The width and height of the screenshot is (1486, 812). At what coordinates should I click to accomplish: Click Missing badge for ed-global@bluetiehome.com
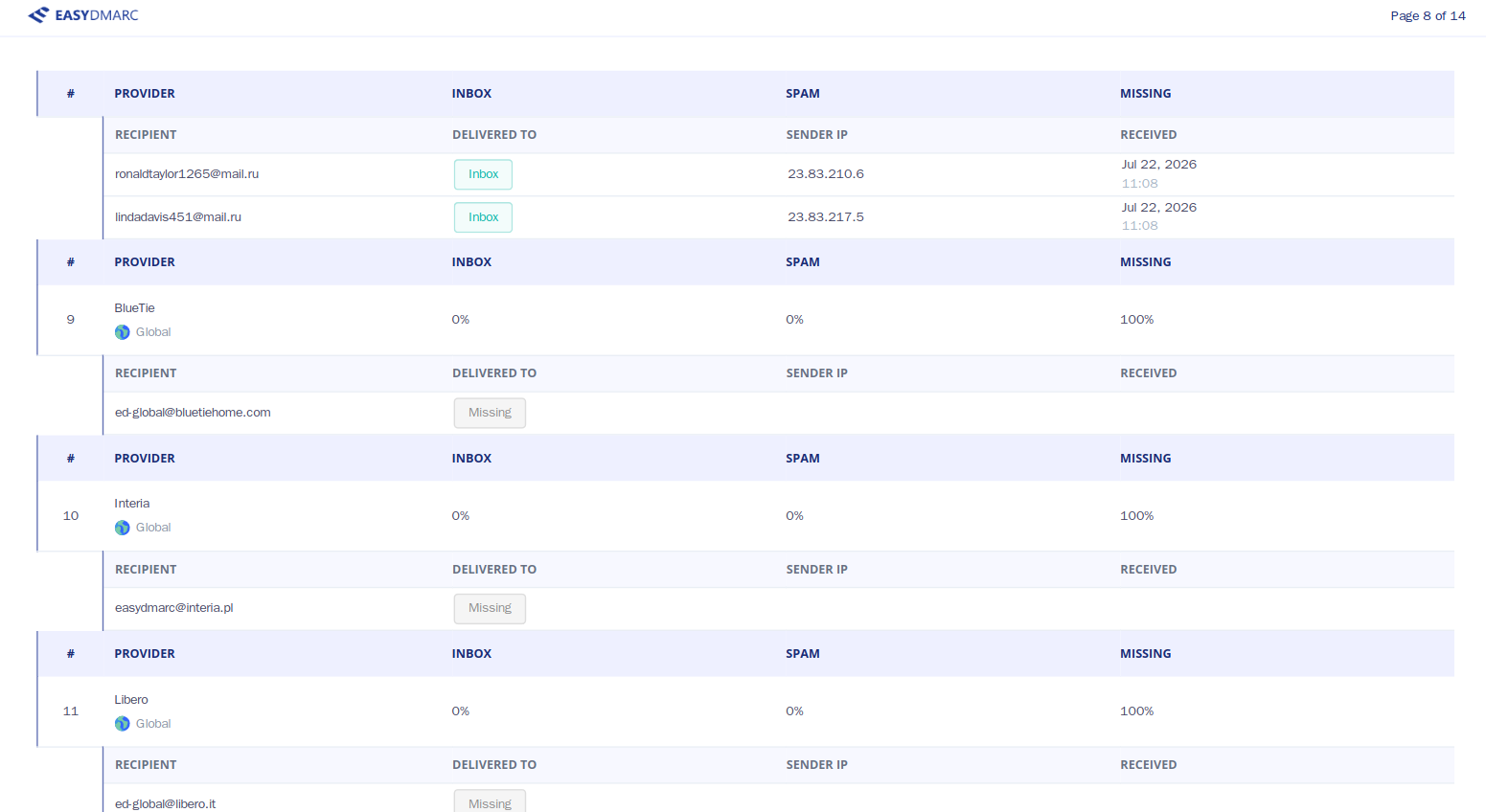click(x=490, y=413)
